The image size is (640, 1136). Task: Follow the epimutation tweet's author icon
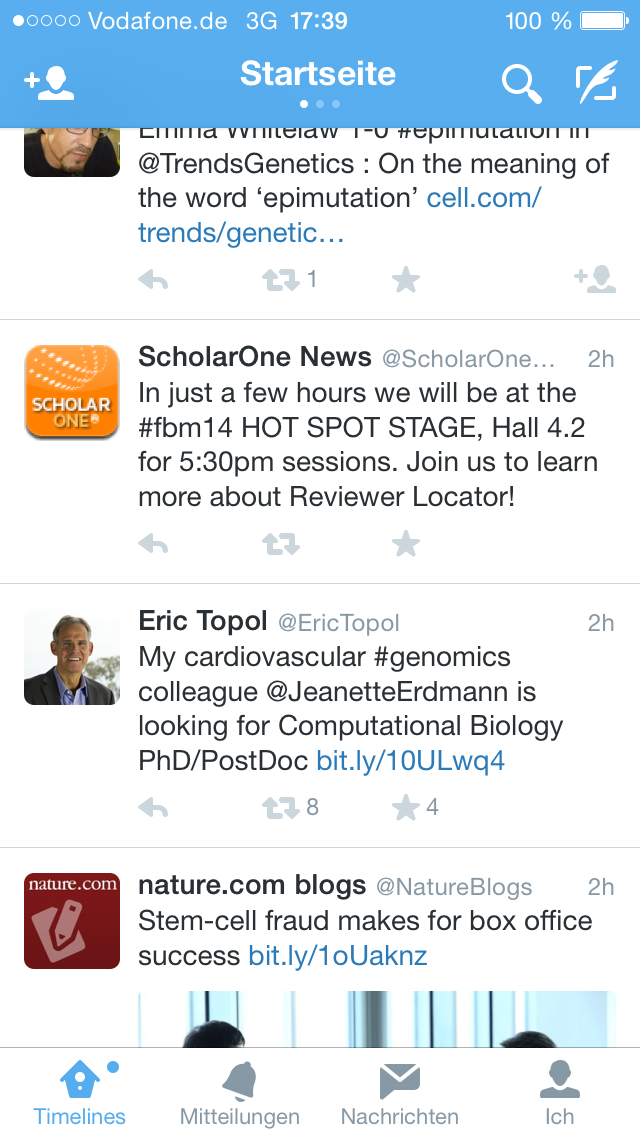tap(595, 279)
